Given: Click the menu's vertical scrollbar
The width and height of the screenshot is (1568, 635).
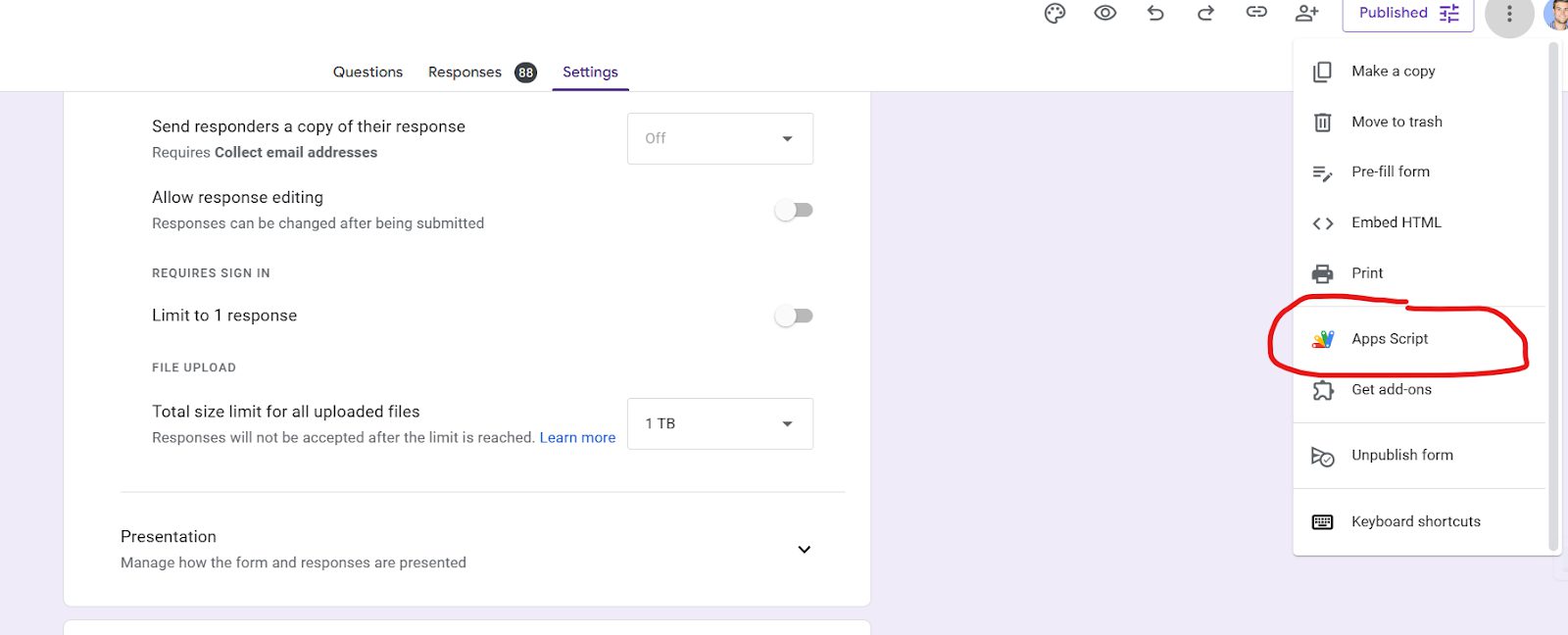Looking at the screenshot, I should (1552, 294).
